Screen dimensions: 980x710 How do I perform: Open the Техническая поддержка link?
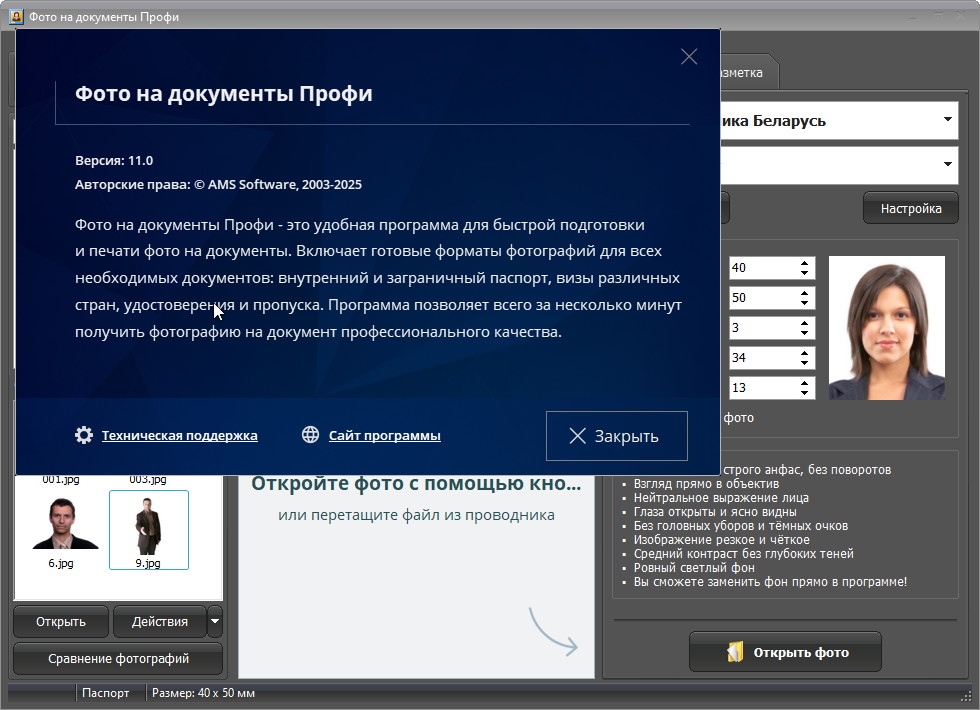pos(179,436)
